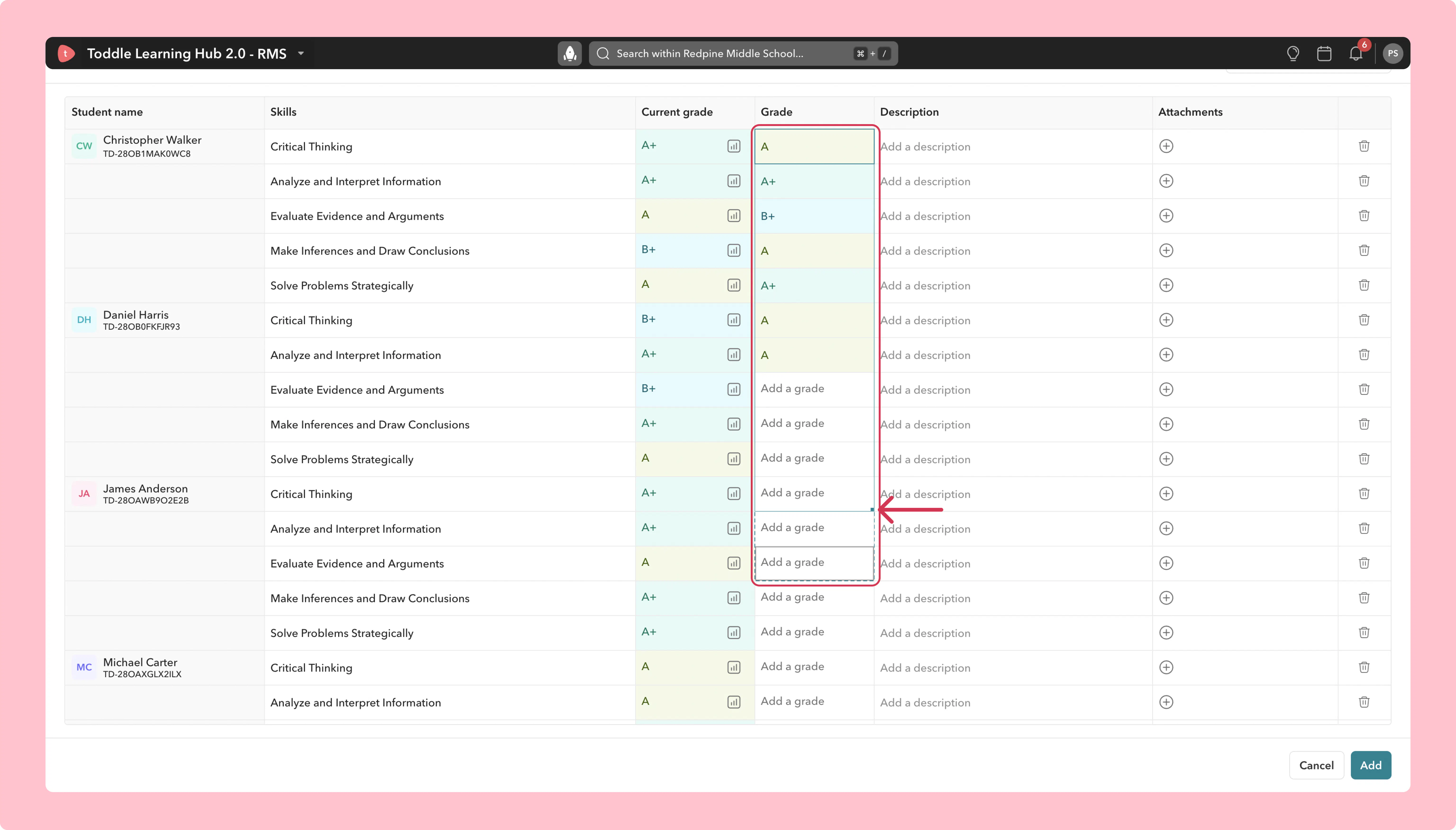Open grade A for Christopher Walker Critical Thinking
This screenshot has height=830, width=1456.
pyautogui.click(x=814, y=146)
